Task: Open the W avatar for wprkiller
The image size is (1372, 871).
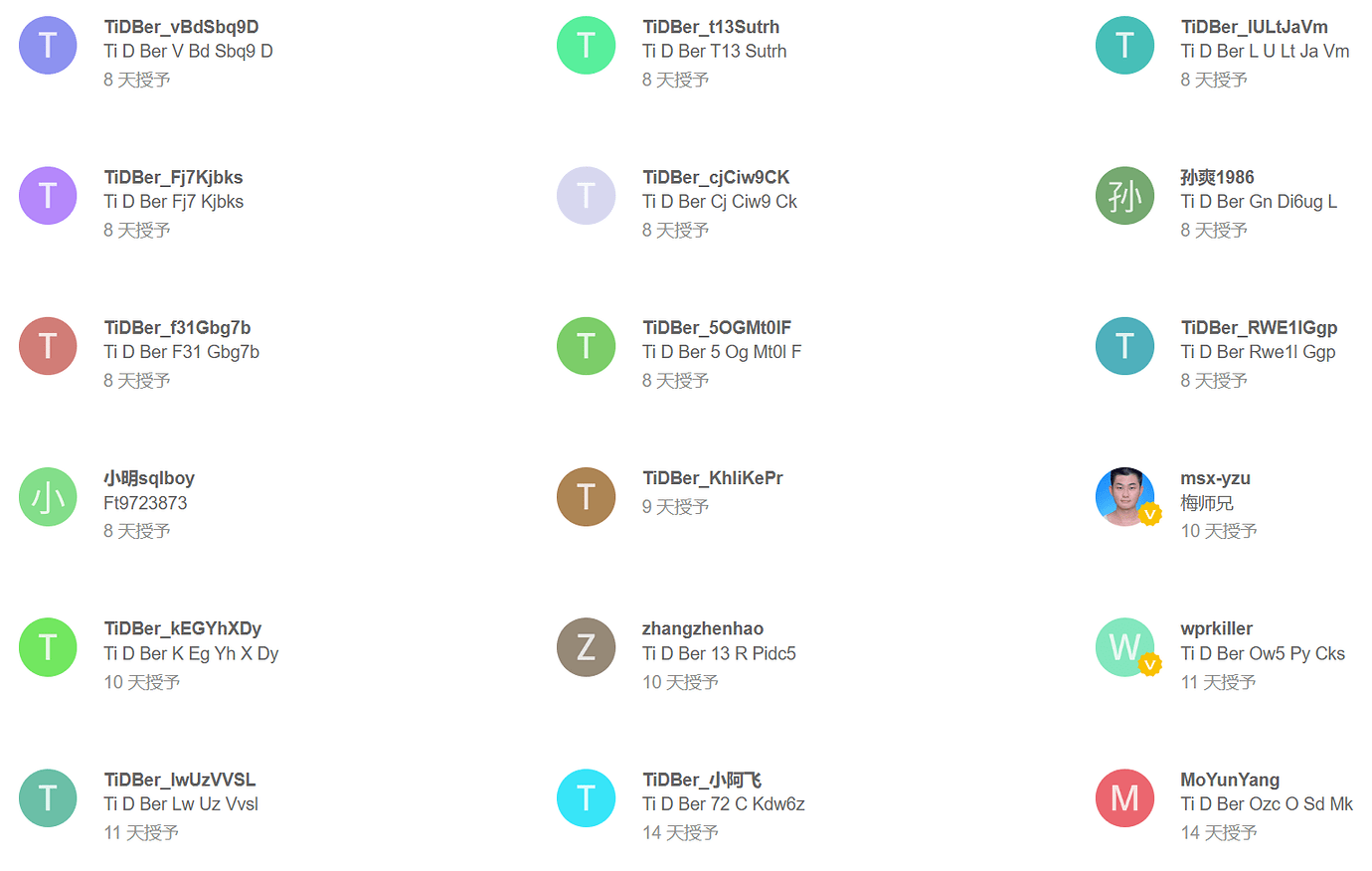Action: coord(1124,647)
